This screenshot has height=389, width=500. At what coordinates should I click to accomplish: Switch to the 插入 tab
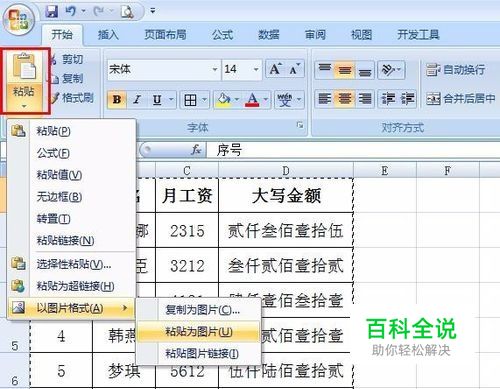tap(108, 34)
